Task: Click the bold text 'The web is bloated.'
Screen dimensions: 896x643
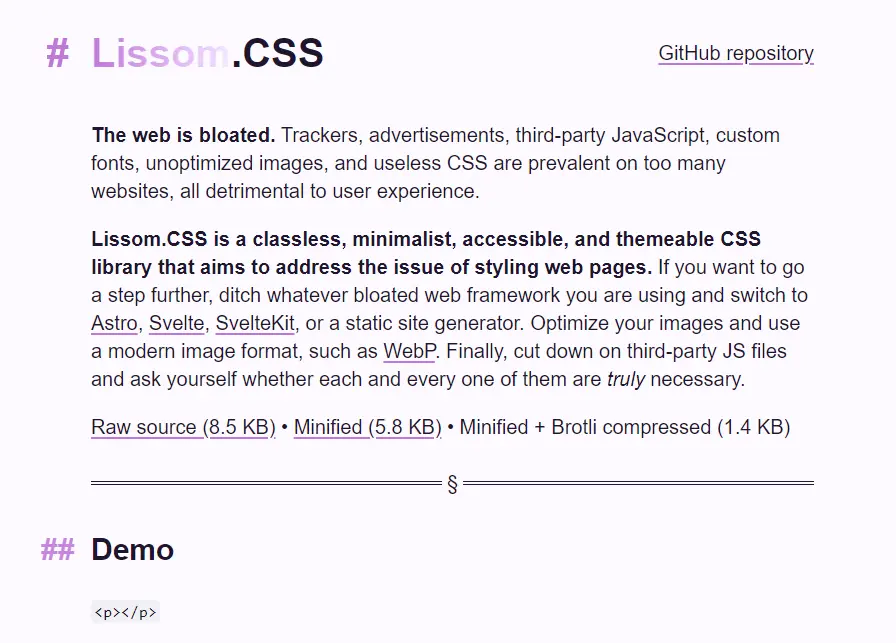Action: 183,135
